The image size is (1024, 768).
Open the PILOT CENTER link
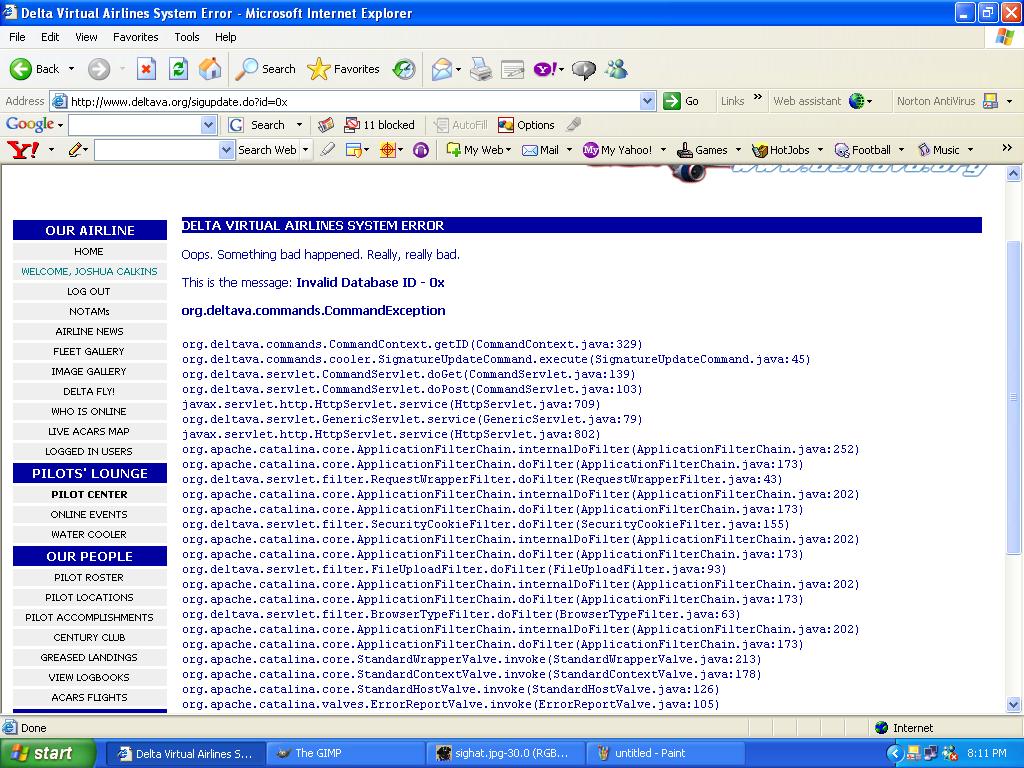point(89,494)
